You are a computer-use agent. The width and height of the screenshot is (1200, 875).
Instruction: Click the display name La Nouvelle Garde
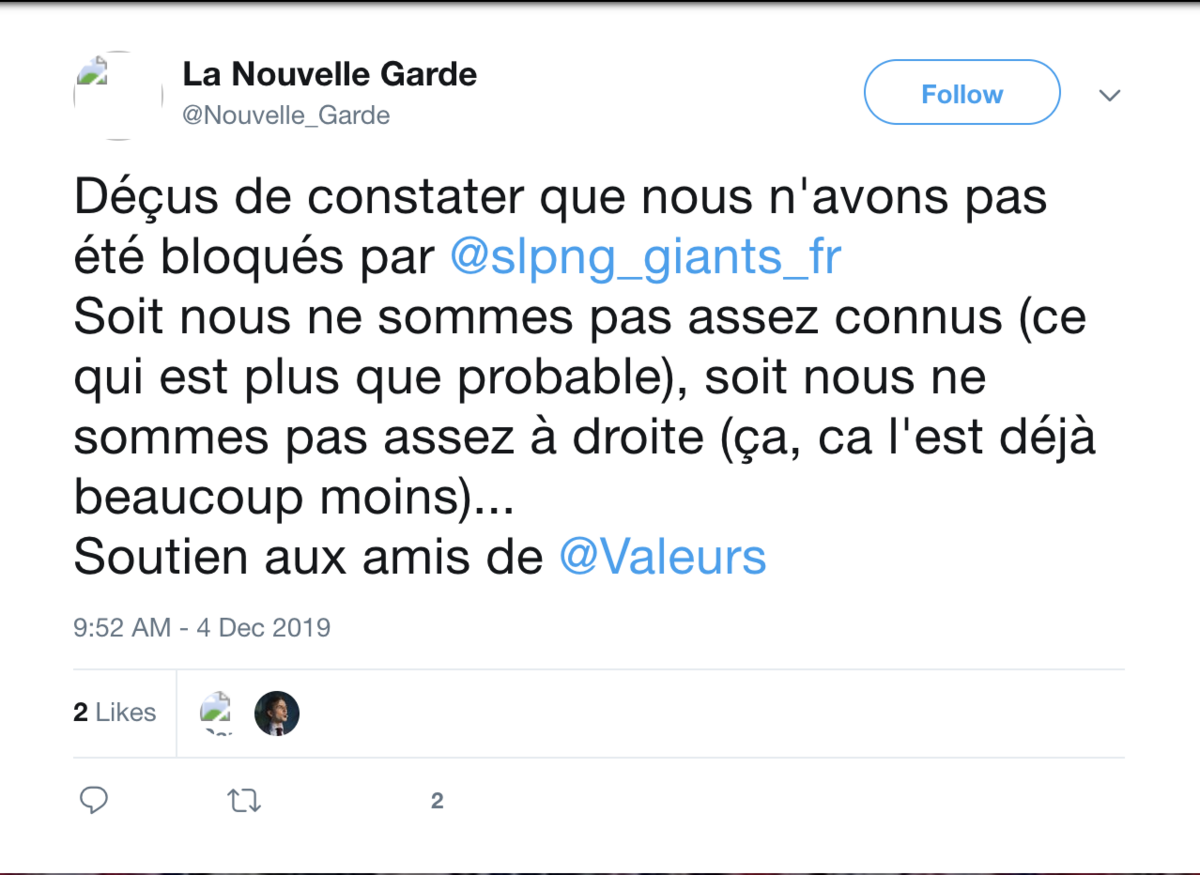click(330, 74)
